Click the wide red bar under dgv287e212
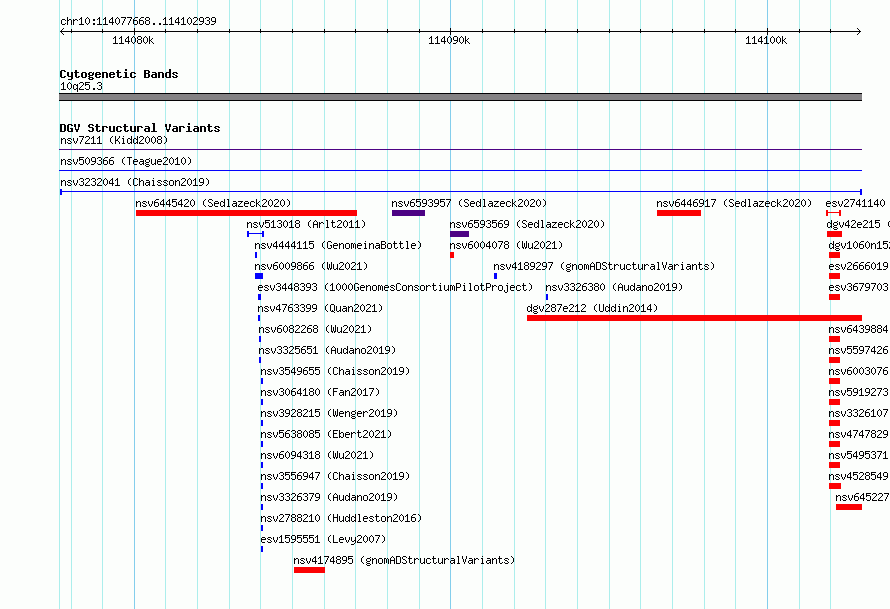The image size is (890, 609). tap(694, 318)
